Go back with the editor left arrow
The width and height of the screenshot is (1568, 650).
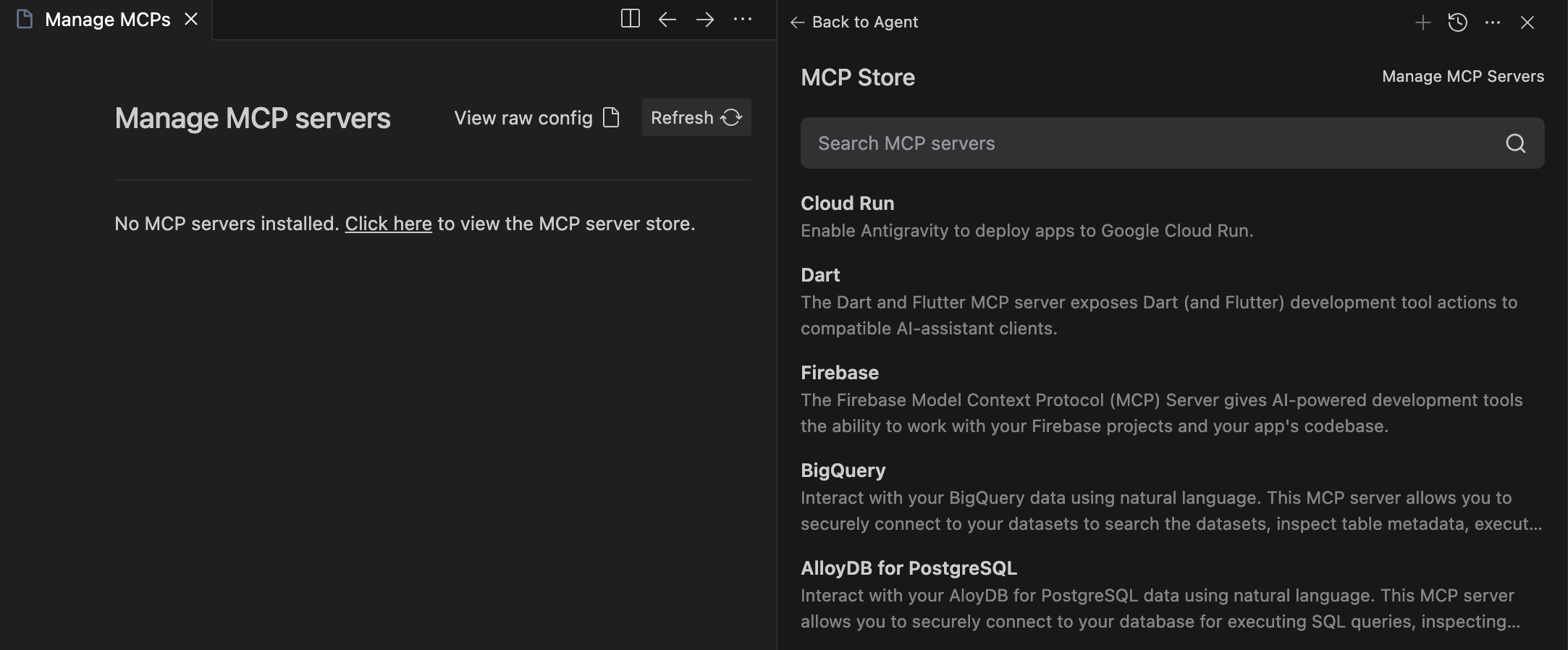point(667,20)
